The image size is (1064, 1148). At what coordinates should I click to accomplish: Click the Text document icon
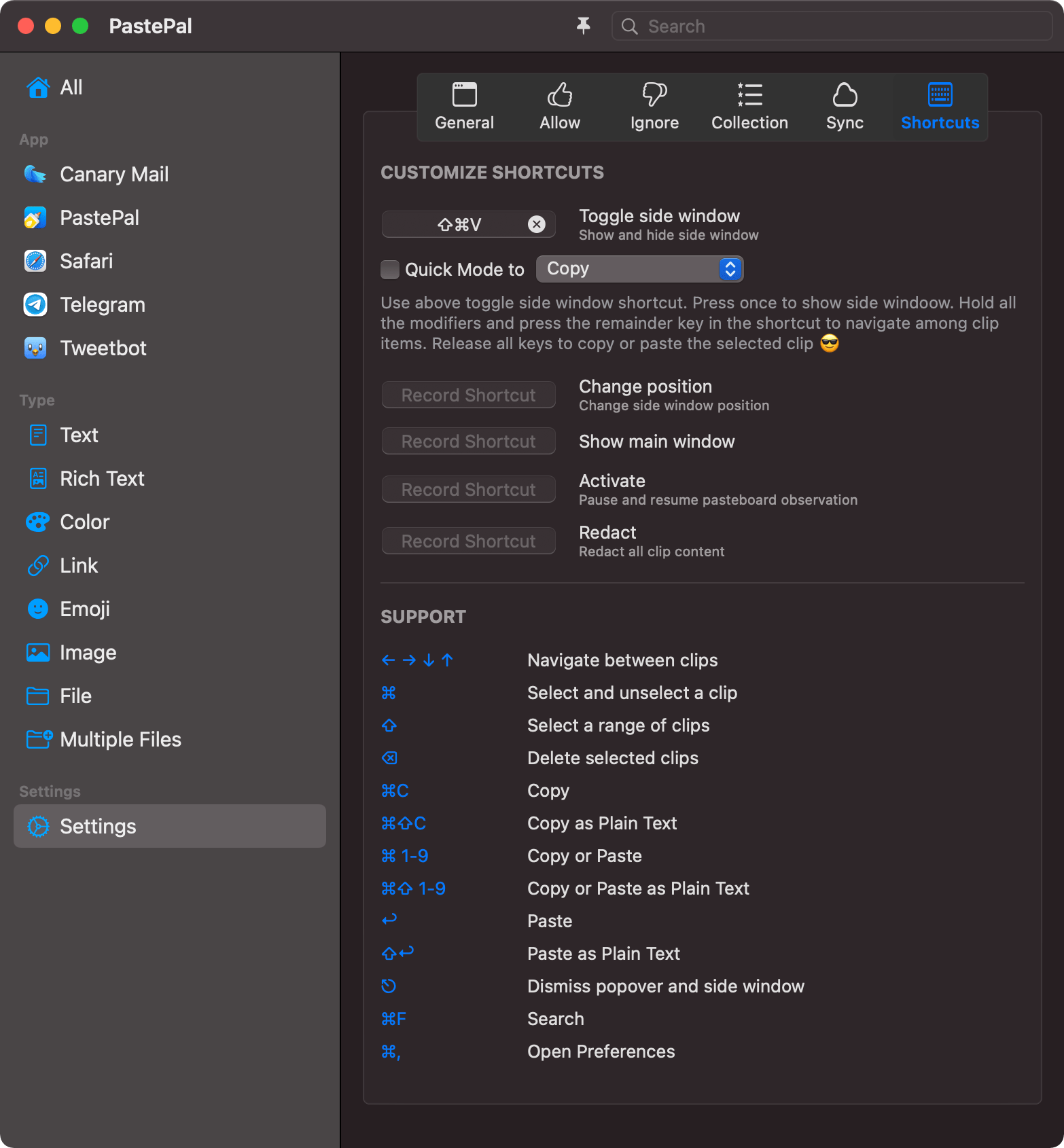(x=38, y=435)
